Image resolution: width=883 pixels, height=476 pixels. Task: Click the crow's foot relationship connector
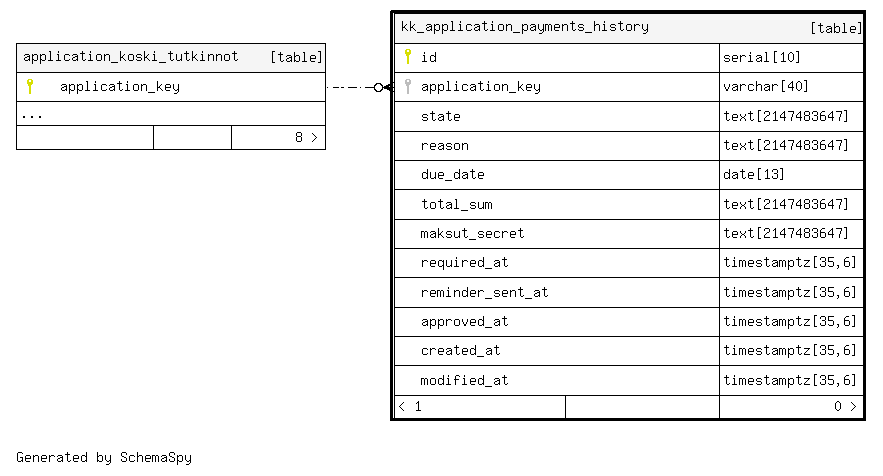pyautogui.click(x=384, y=87)
